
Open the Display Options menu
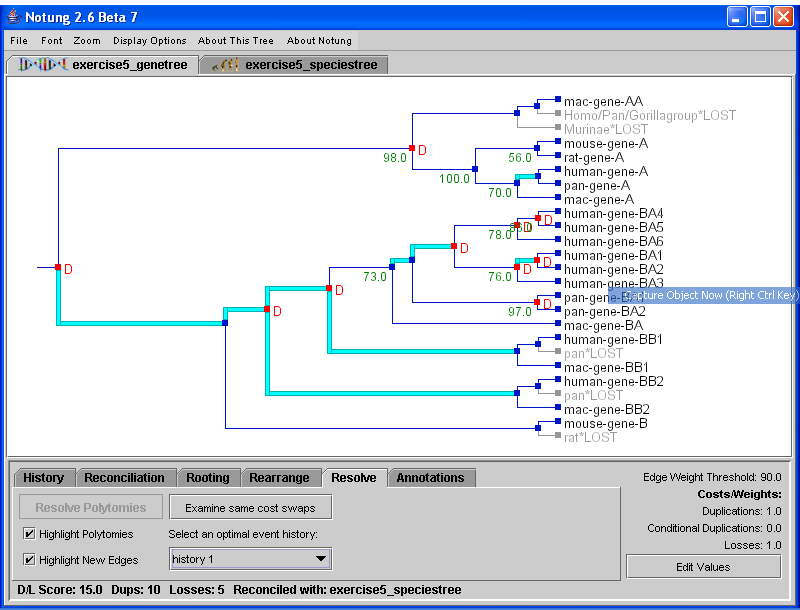point(150,41)
